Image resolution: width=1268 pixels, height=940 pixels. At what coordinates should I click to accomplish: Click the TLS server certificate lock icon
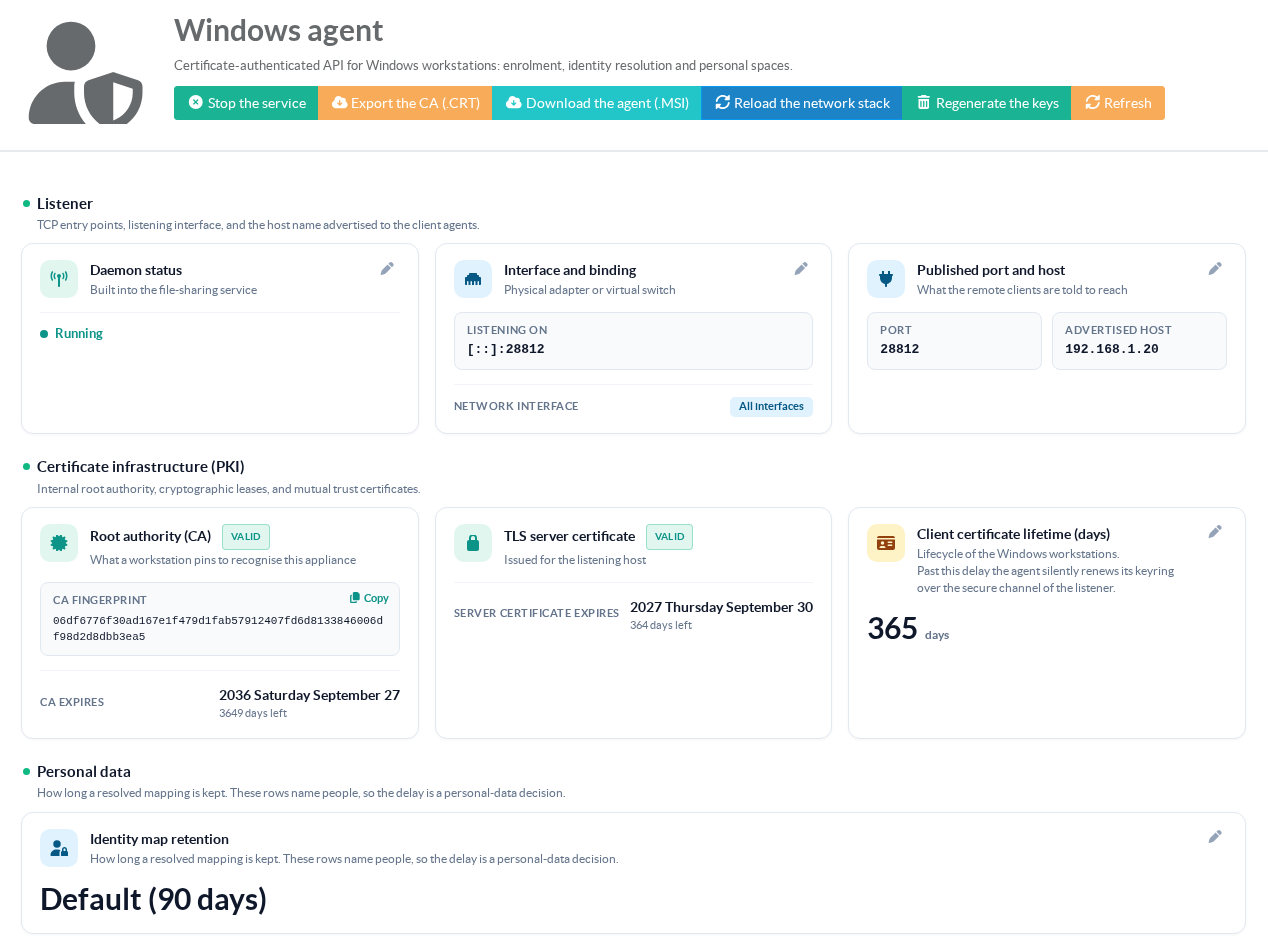(x=473, y=543)
